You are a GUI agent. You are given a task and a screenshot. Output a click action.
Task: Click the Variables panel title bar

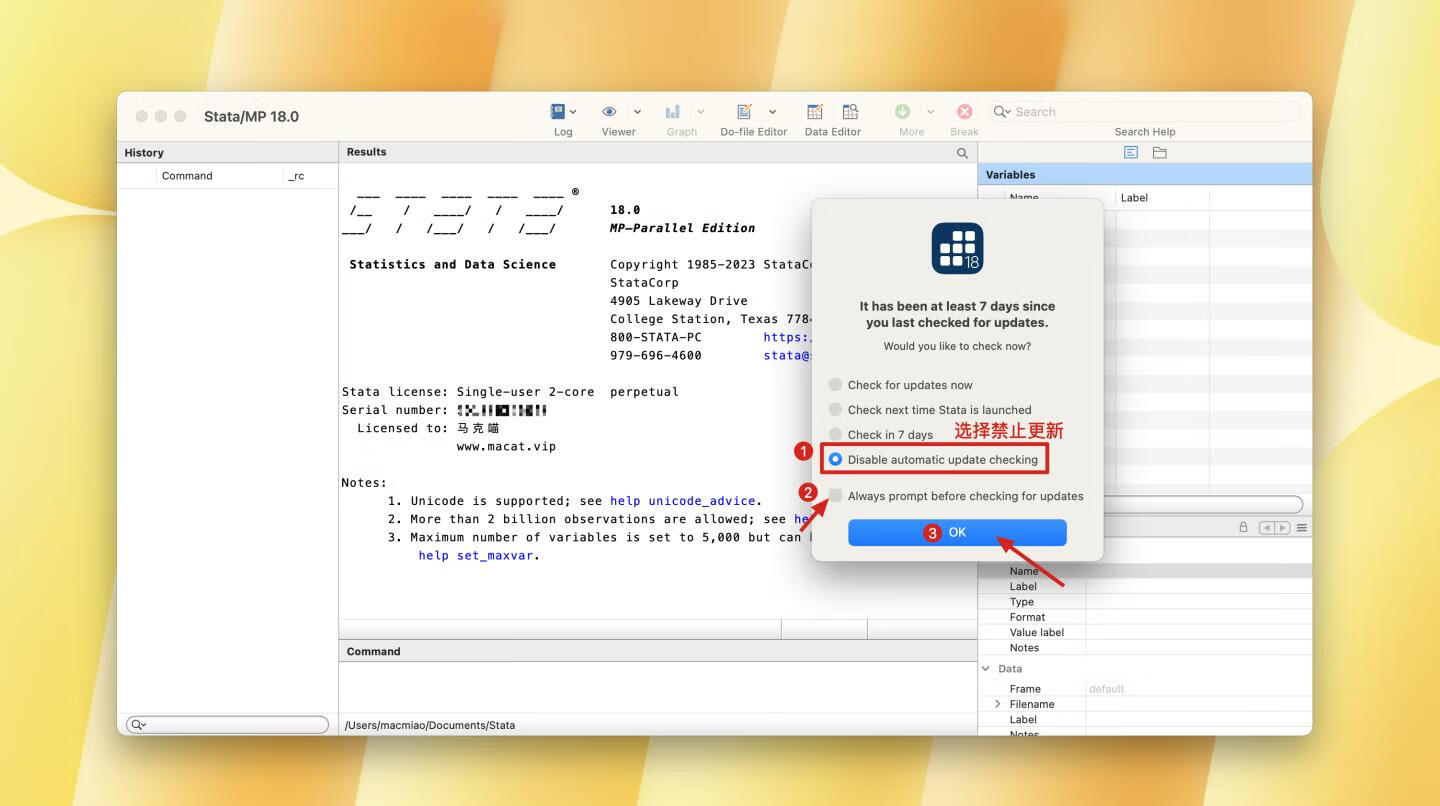pos(1145,174)
